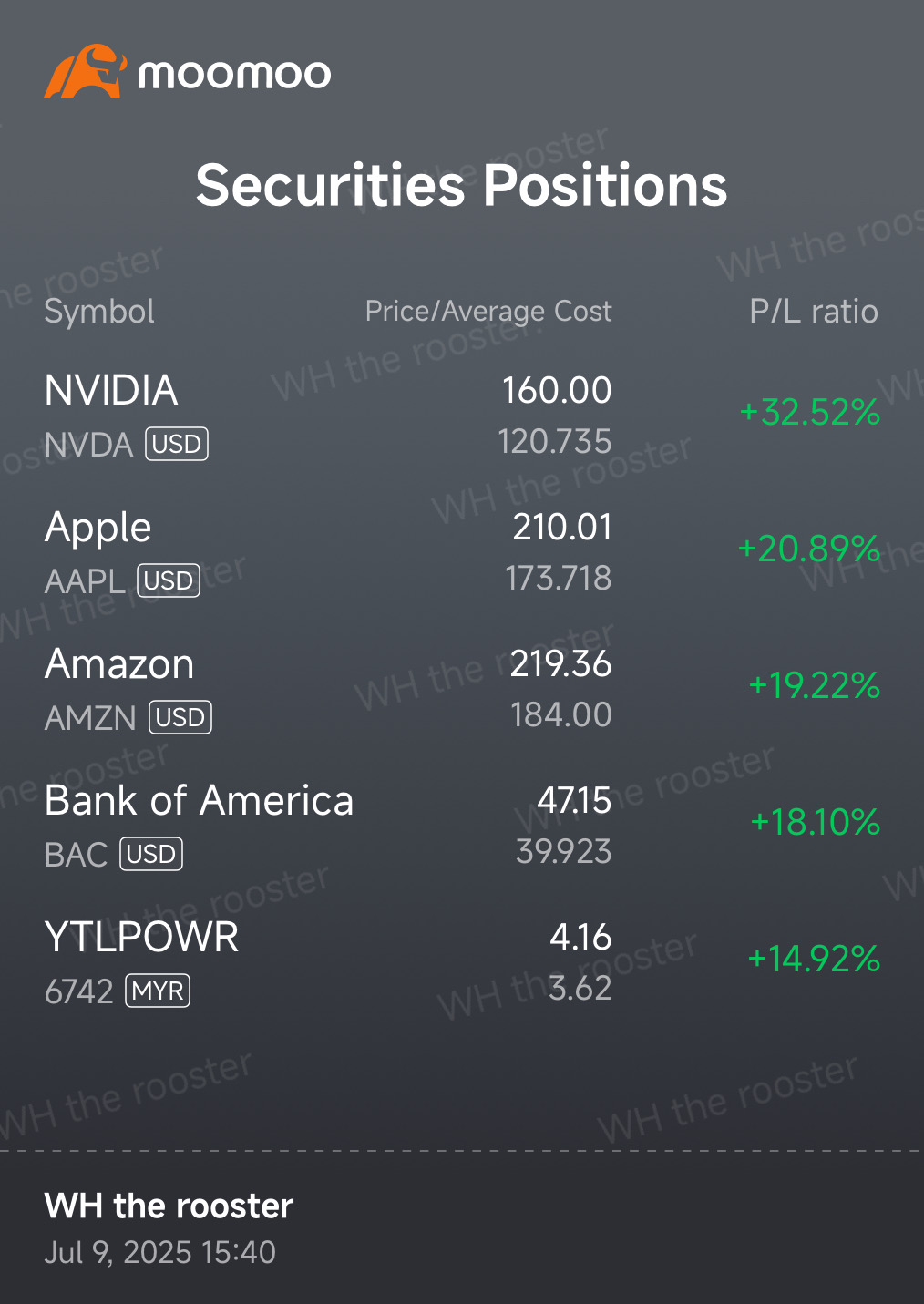Click the USD badge beside BAC
924x1304 pixels.
151,854
